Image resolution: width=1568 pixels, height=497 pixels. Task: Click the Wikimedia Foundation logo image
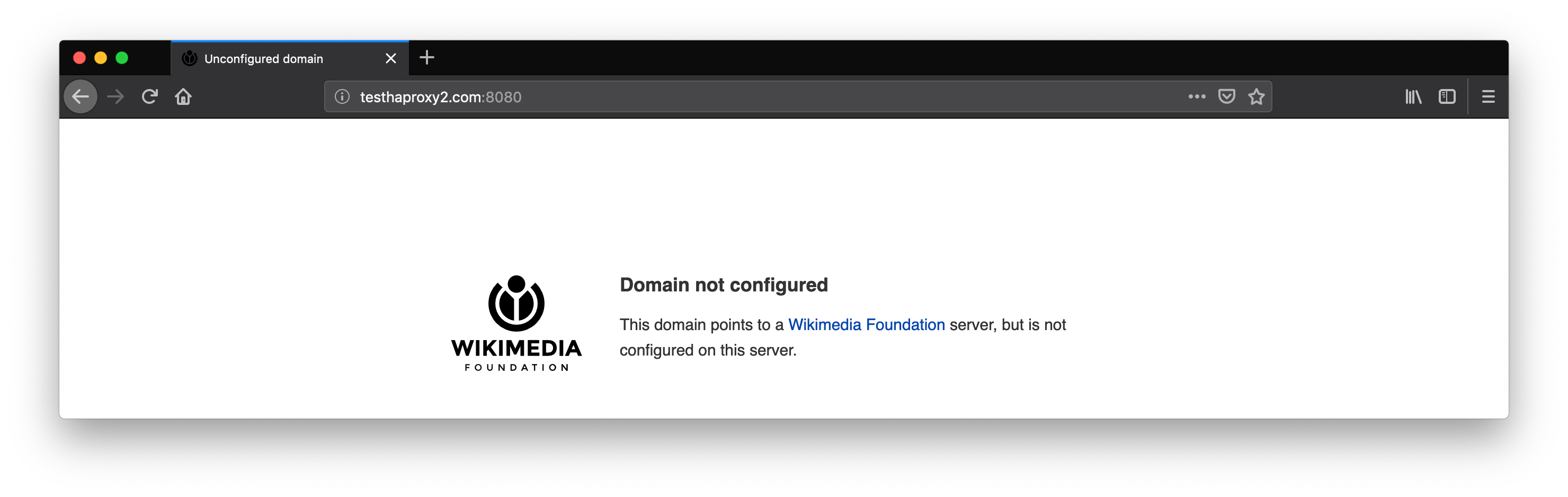pyautogui.click(x=516, y=323)
